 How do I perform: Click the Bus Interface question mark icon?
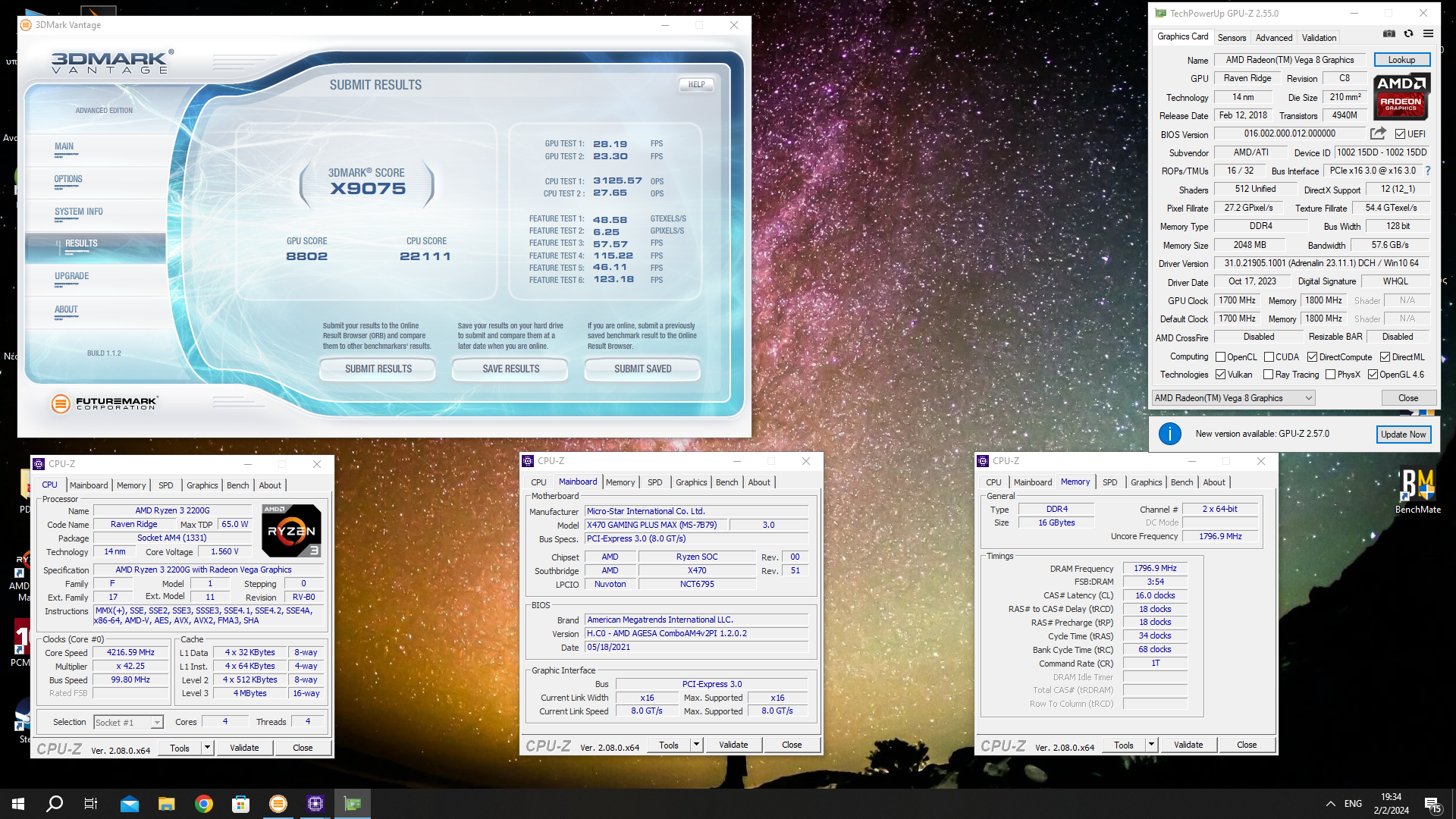(x=1428, y=171)
